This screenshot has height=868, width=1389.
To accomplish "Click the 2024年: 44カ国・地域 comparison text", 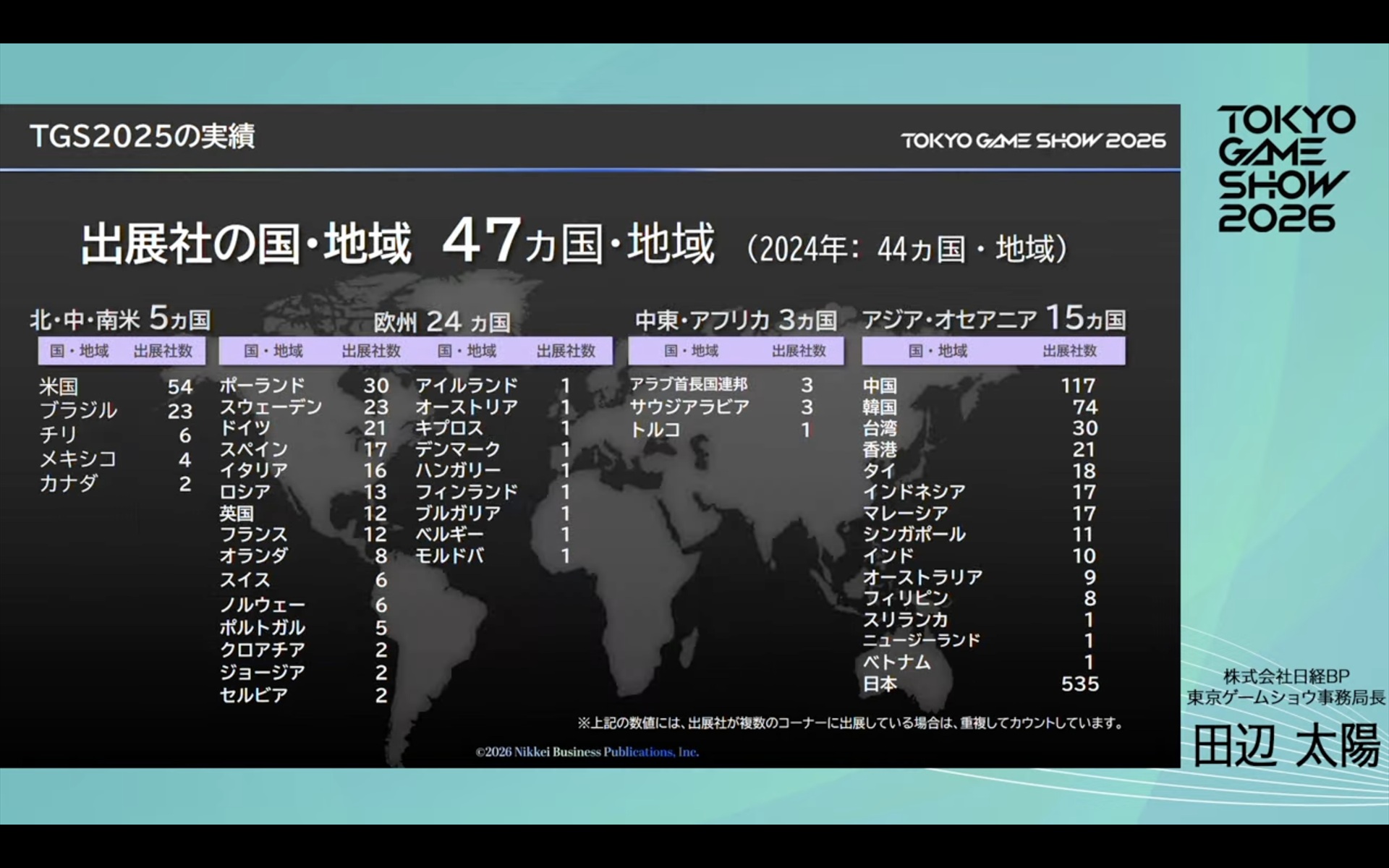I will [x=907, y=249].
